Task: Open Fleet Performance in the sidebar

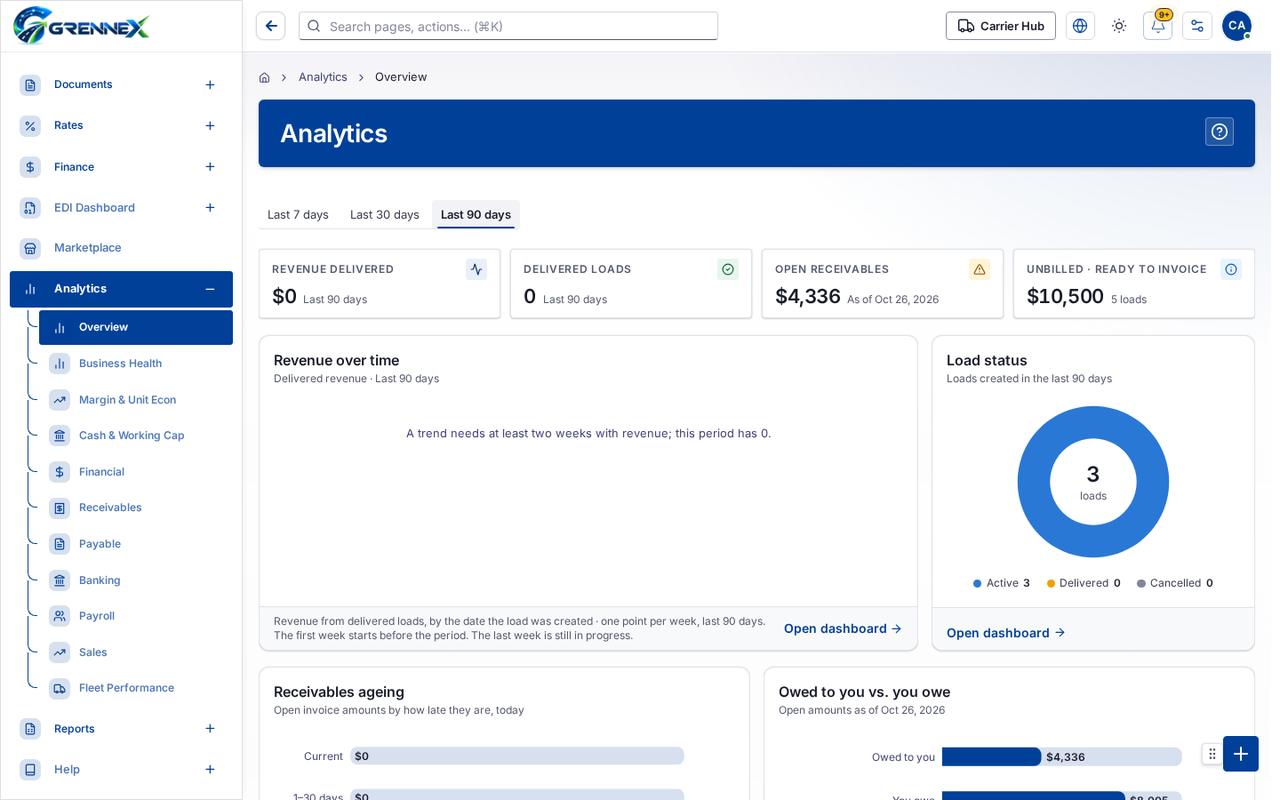Action: pyautogui.click(x=136, y=688)
